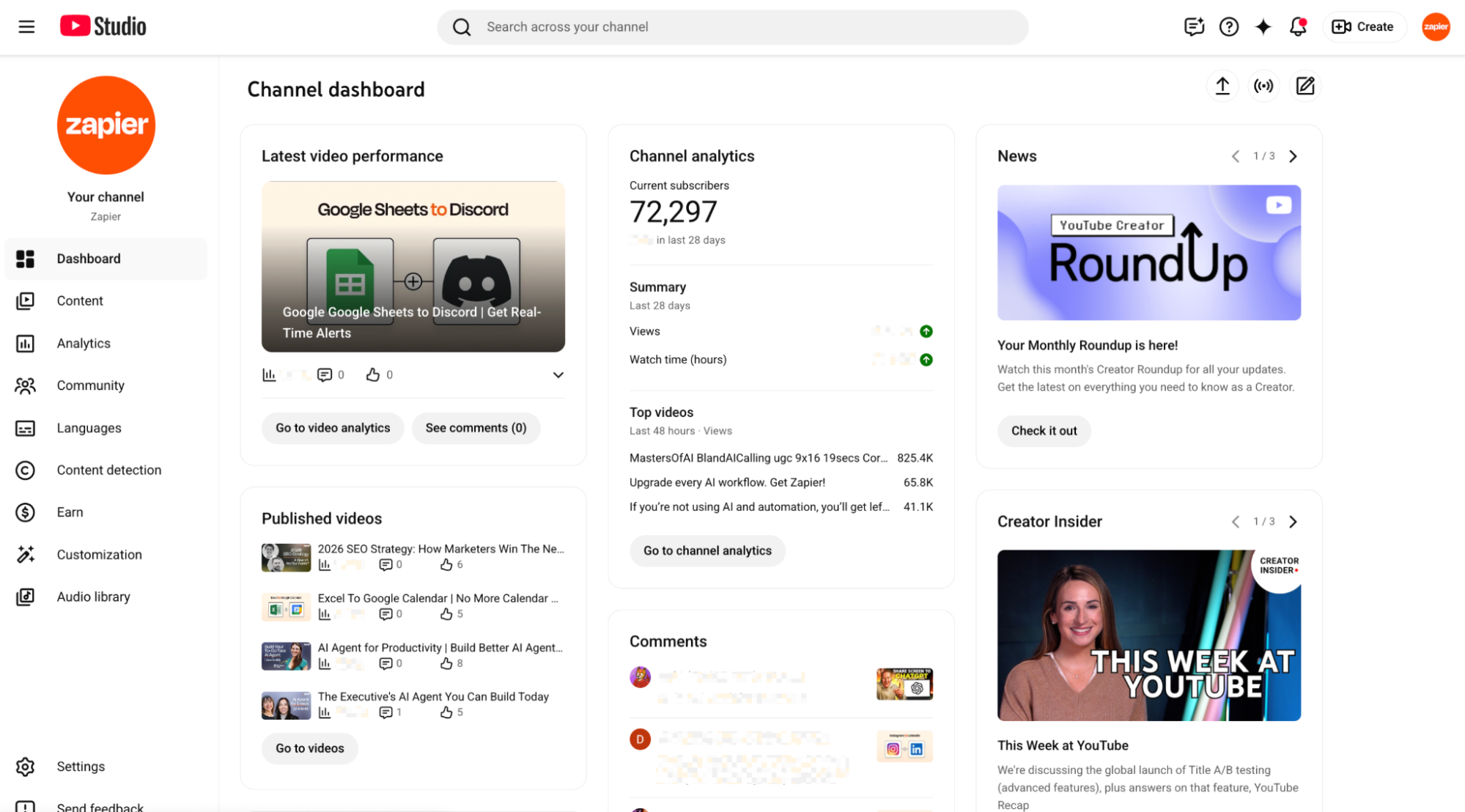Open notifications via the bell icon
The image size is (1465, 812).
pyautogui.click(x=1297, y=26)
